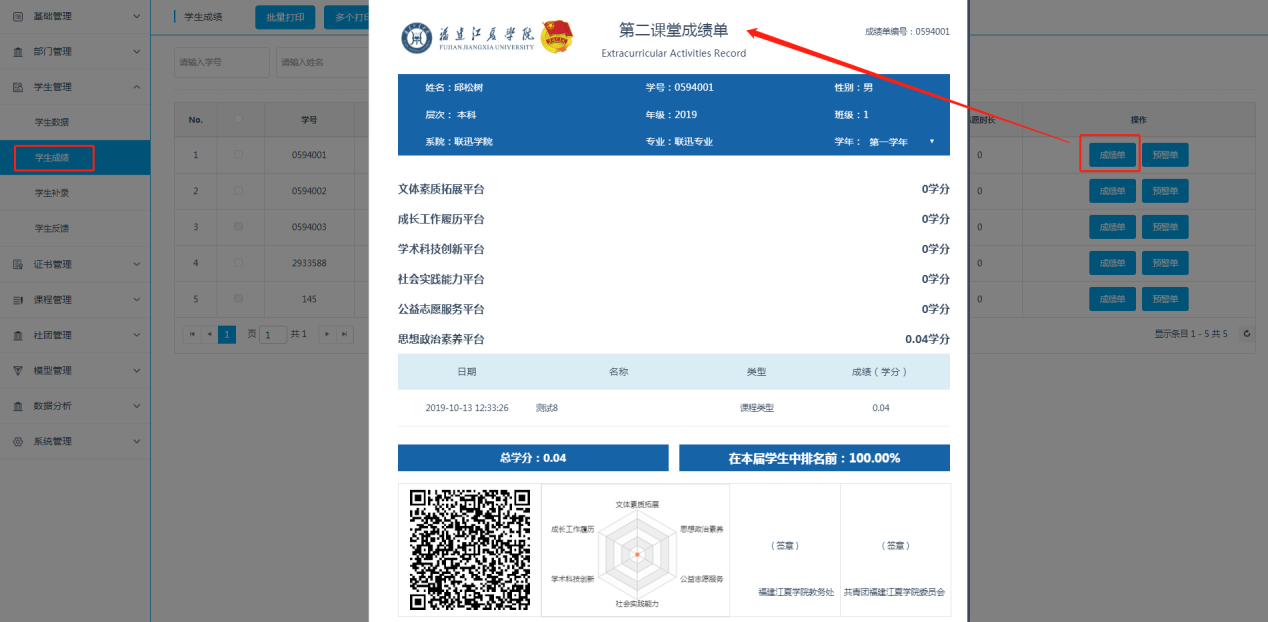Click the 请输入学号 search field

(222, 62)
